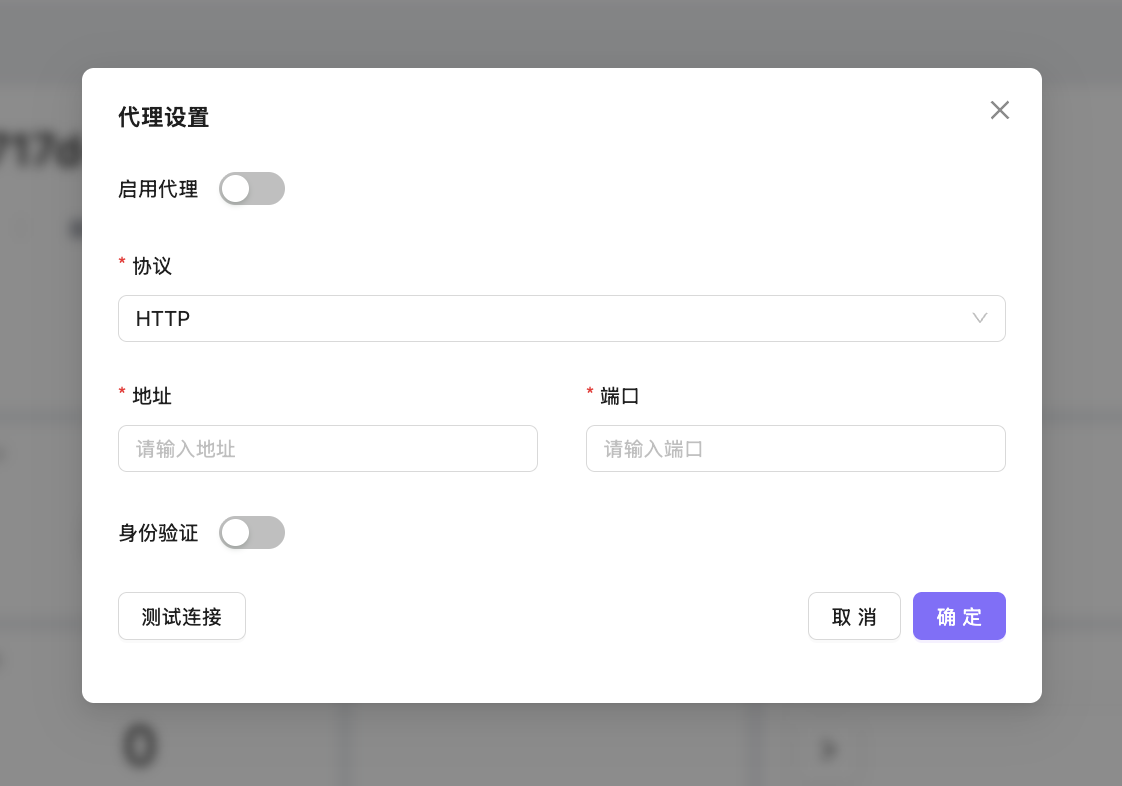1122x786 pixels.
Task: Click the 地址 field label
Action: (x=152, y=396)
